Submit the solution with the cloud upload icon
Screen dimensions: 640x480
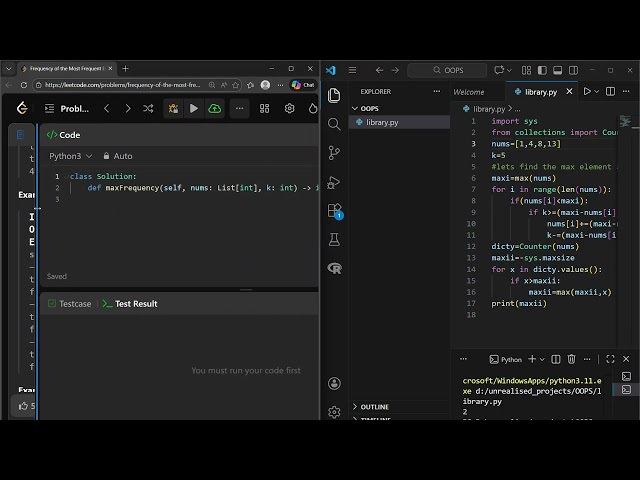point(214,108)
